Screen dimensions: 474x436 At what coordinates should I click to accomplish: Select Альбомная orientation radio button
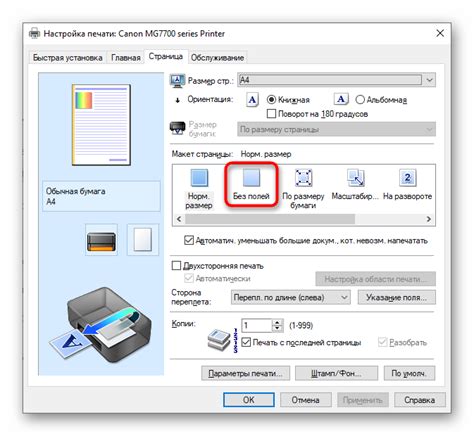360,100
